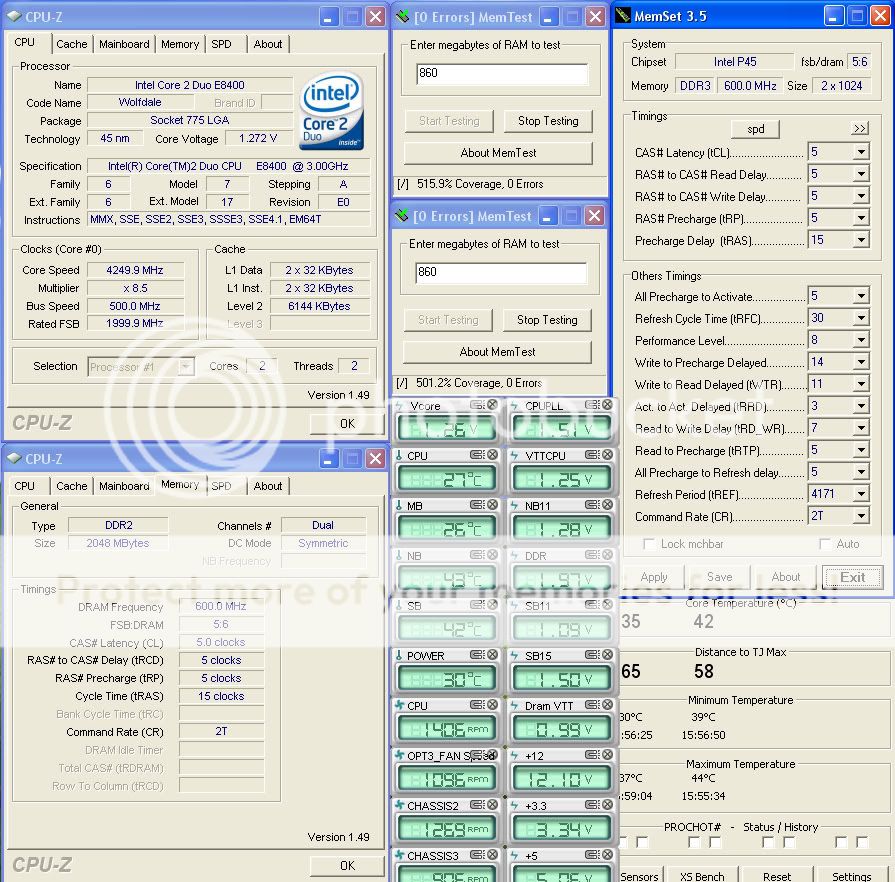This screenshot has height=882, width=895.
Task: Click Save in MemSet
Action: (x=719, y=577)
